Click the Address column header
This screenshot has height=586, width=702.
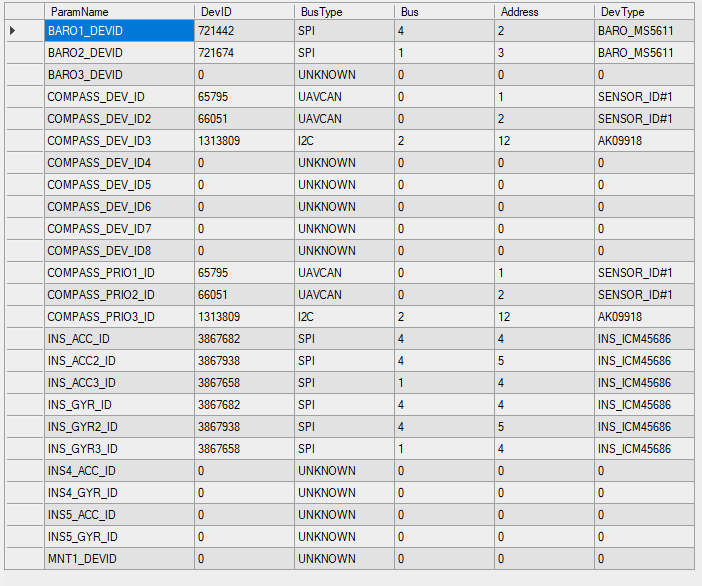544,12
